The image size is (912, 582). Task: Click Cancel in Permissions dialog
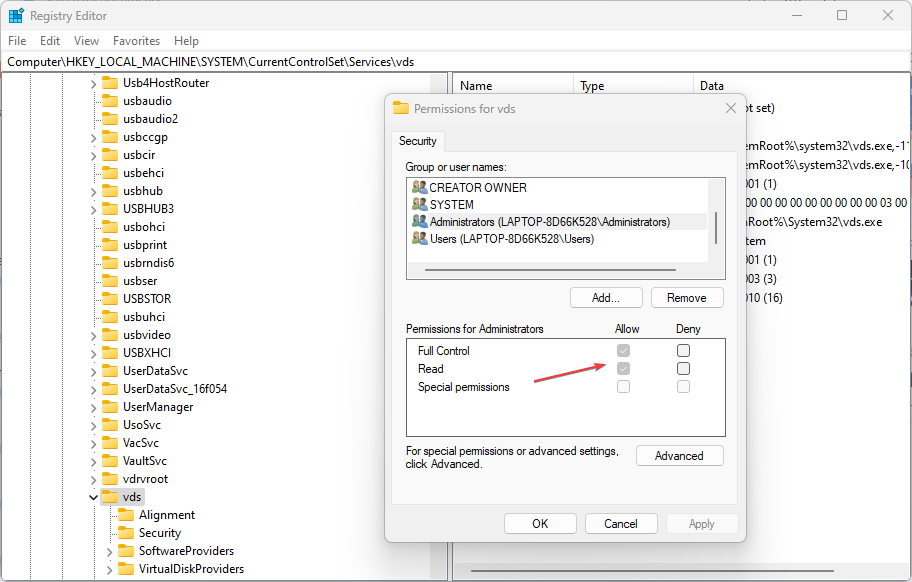click(x=621, y=524)
